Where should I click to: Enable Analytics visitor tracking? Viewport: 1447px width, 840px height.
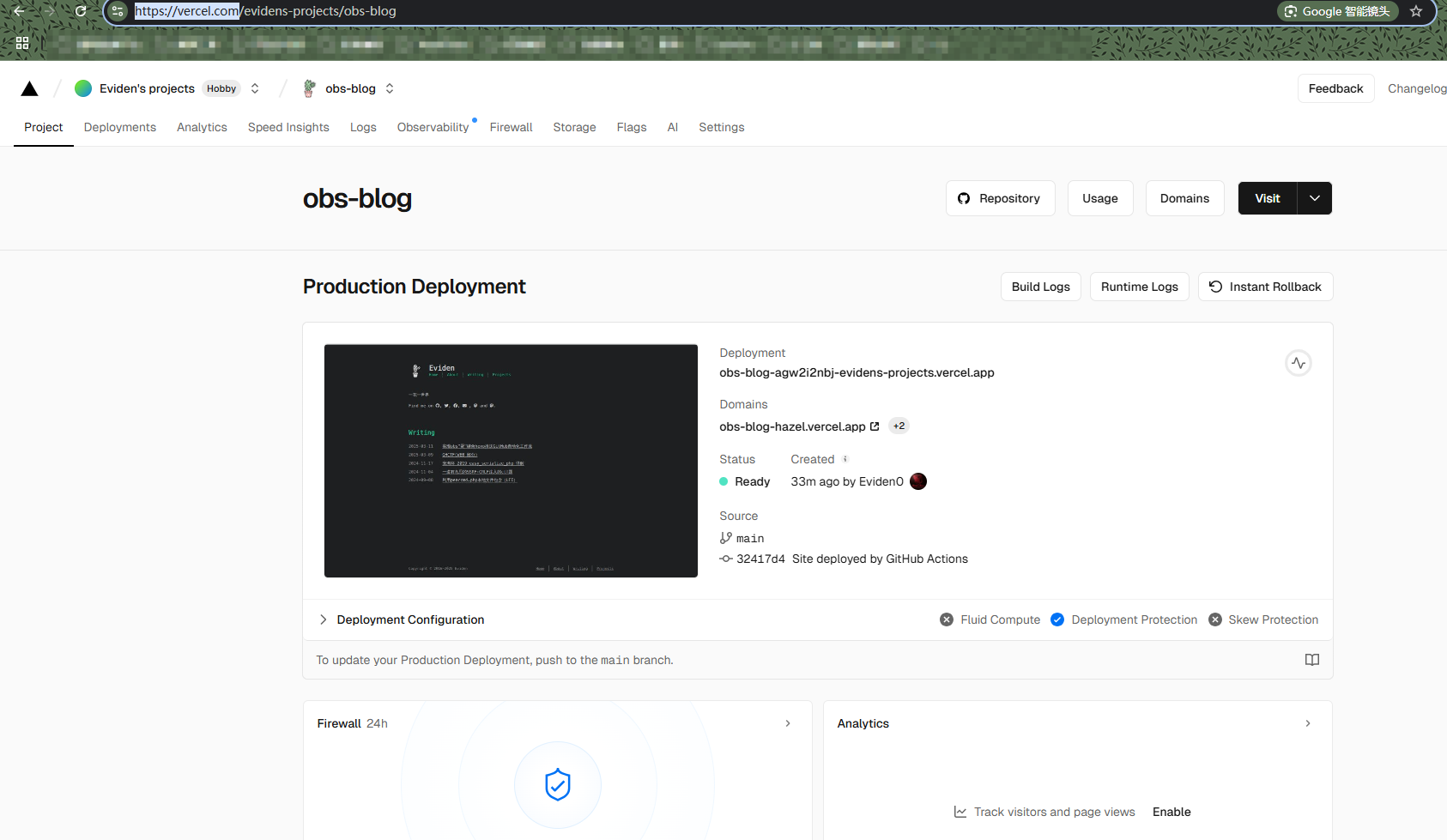pyautogui.click(x=1172, y=812)
